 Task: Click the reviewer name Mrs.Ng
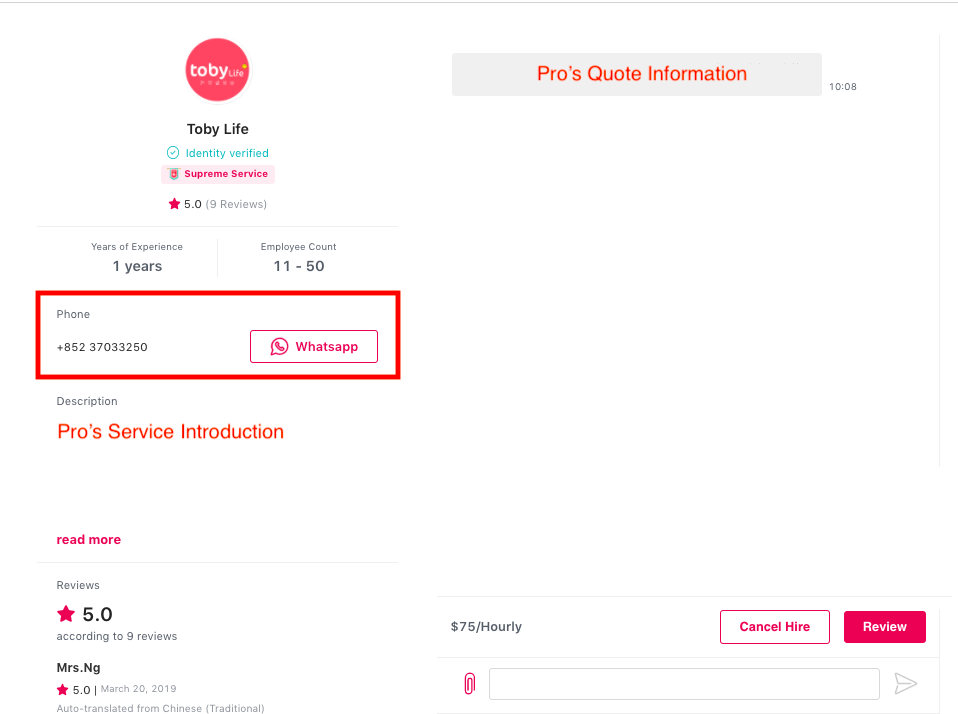78,668
